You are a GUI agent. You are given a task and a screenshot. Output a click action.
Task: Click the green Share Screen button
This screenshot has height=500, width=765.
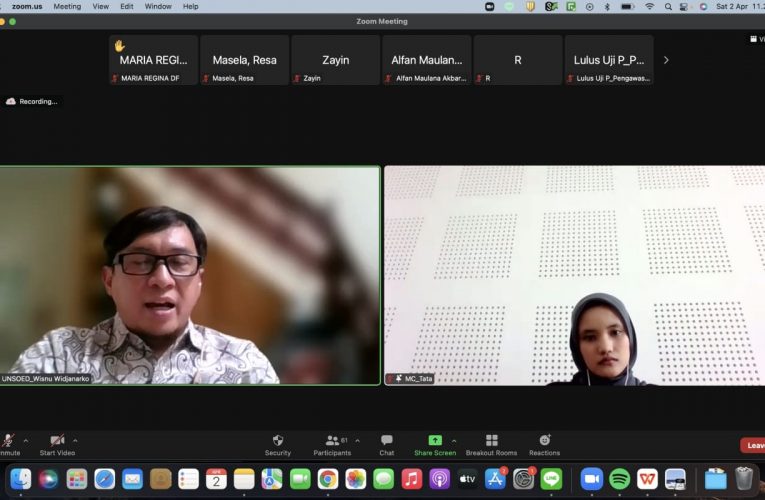point(435,445)
